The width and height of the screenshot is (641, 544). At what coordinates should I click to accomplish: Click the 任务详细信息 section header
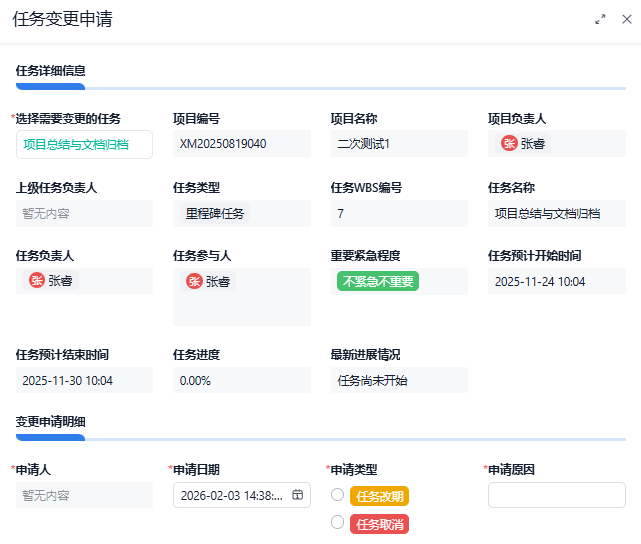pyautogui.click(x=51, y=71)
